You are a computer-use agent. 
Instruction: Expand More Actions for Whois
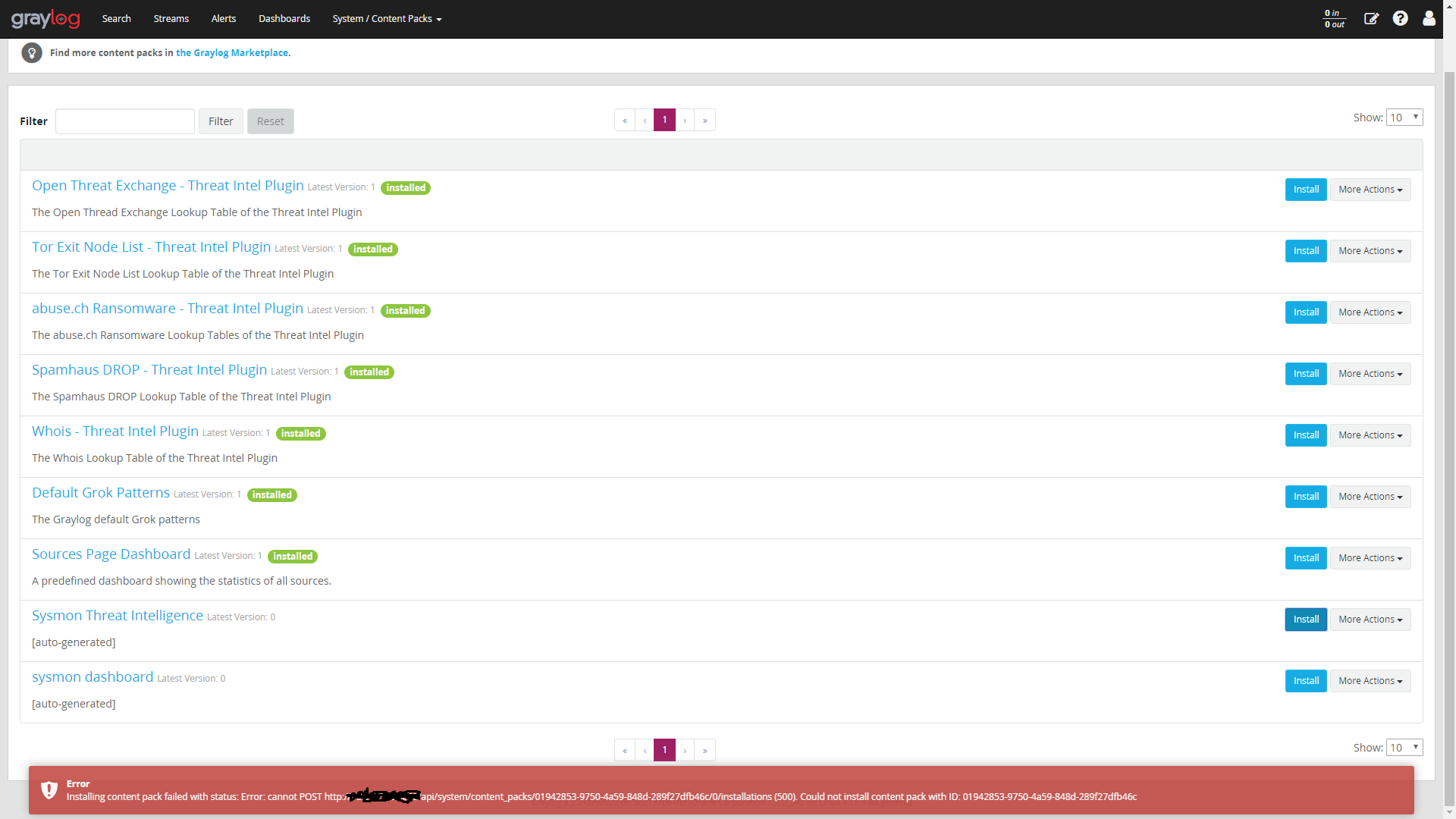point(1370,435)
